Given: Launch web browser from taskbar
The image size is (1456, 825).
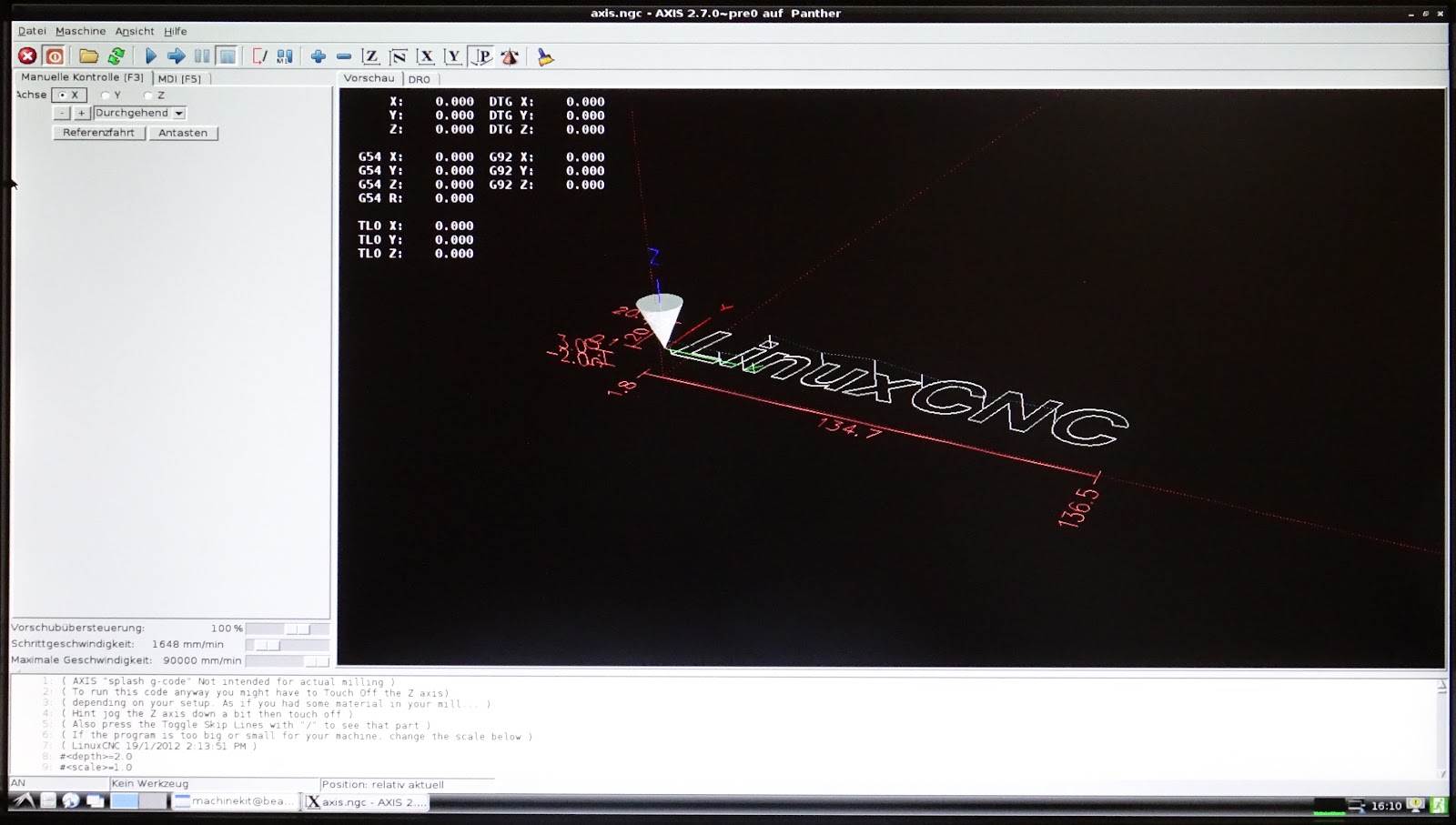Looking at the screenshot, I should tap(71, 801).
